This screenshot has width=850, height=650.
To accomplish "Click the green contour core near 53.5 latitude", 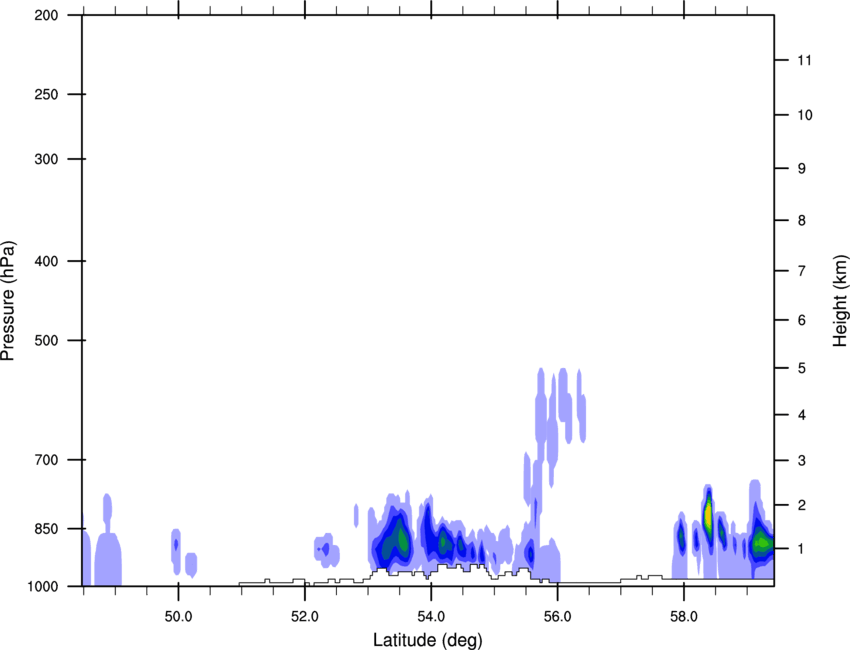I will [x=403, y=539].
